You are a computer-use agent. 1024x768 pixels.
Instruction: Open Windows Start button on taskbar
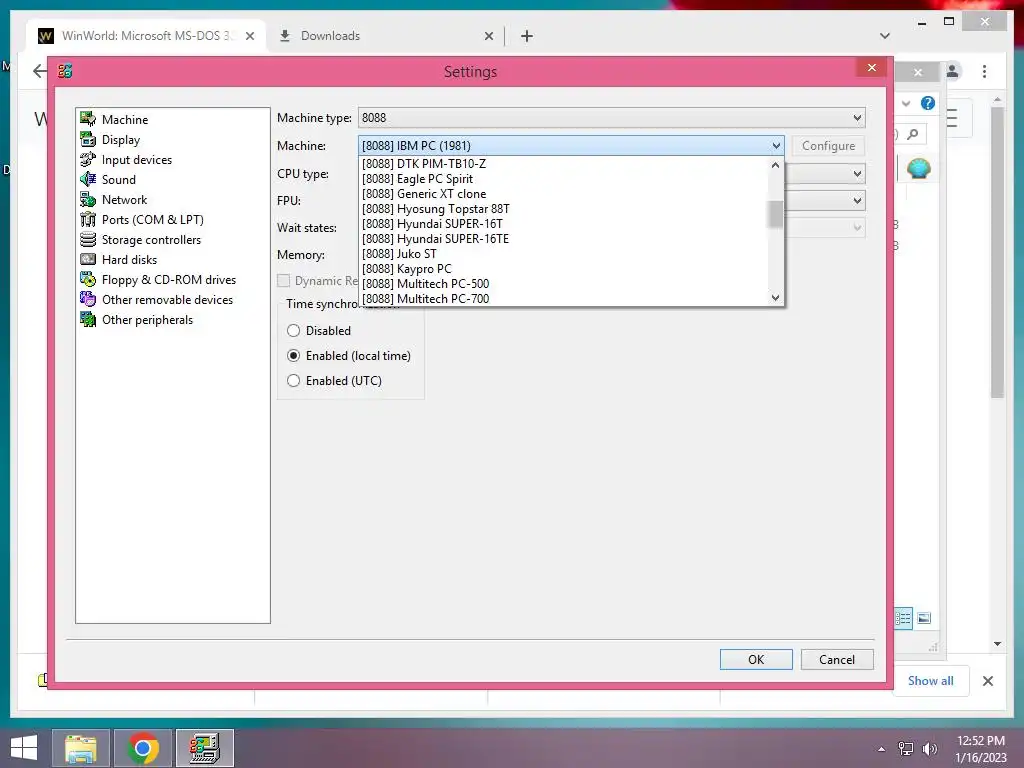[x=24, y=748]
